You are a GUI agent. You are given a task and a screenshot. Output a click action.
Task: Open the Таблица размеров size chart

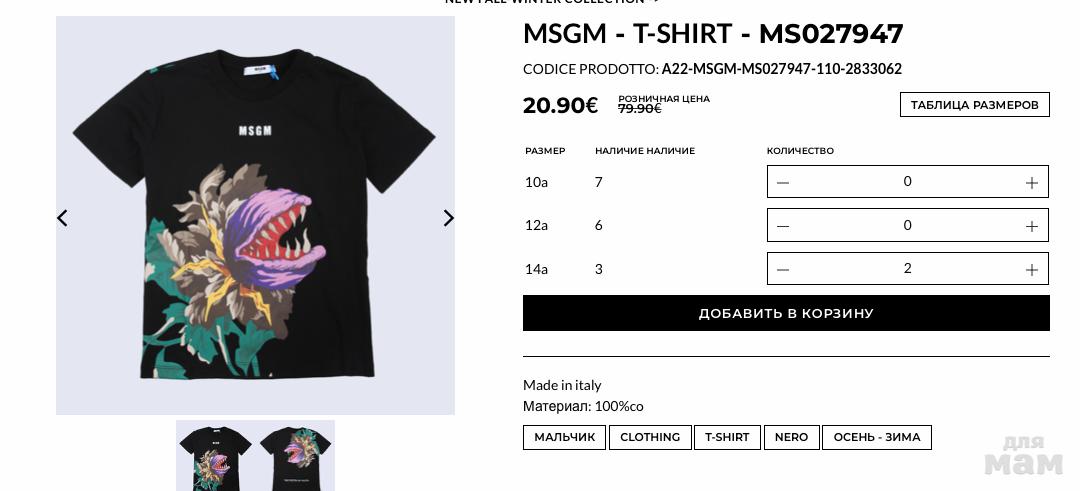(x=975, y=105)
